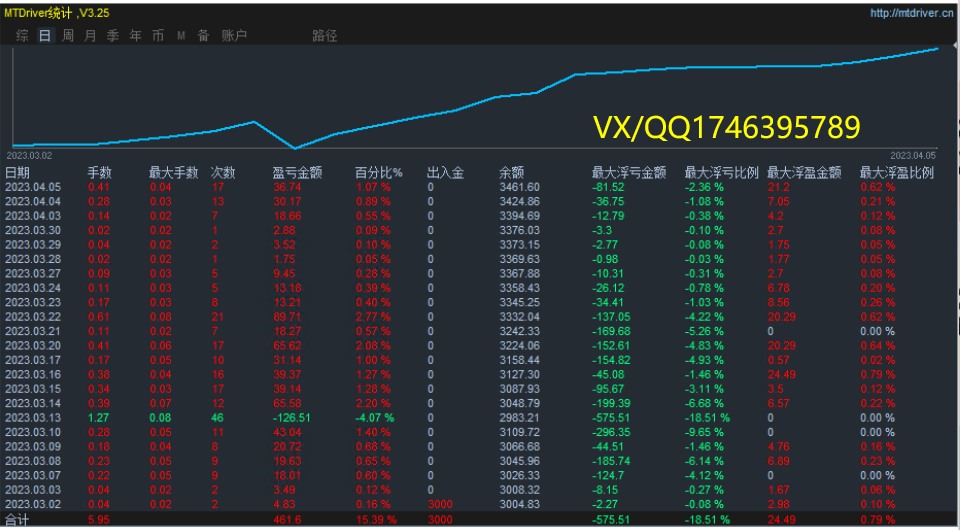Open the 路径 path tab

[324, 36]
